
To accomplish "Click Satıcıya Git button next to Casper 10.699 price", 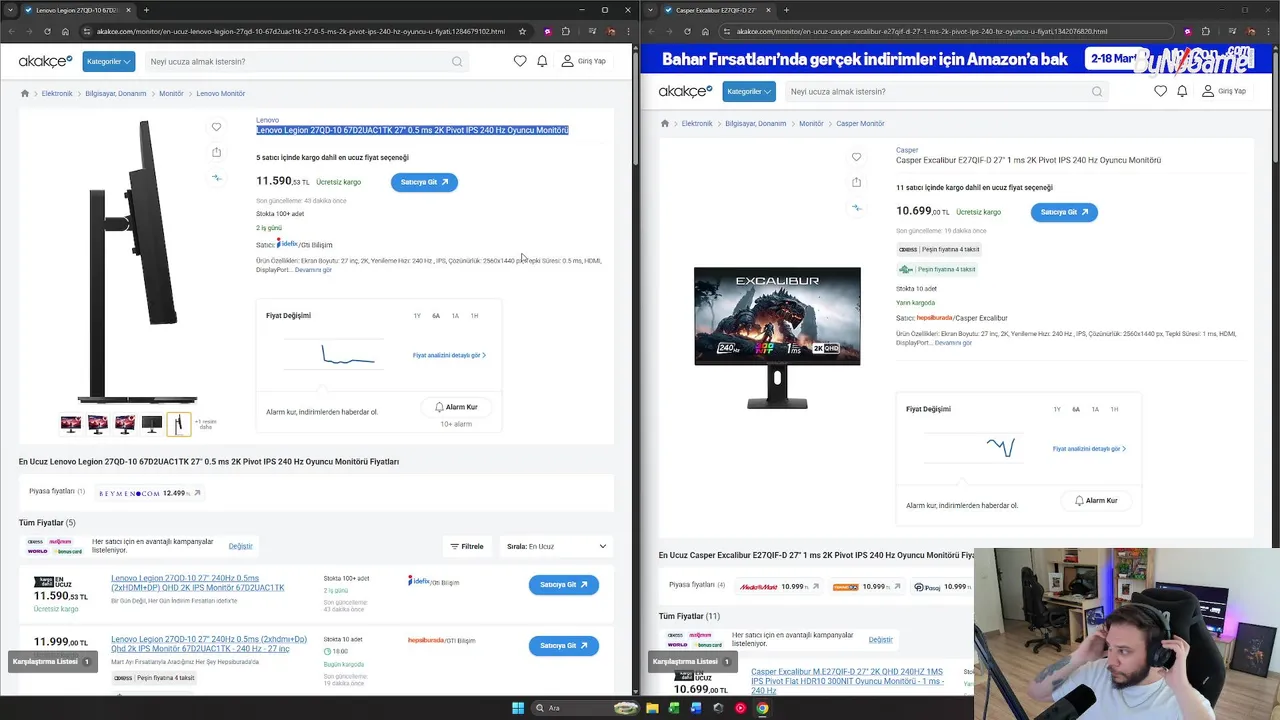I will [1064, 212].
